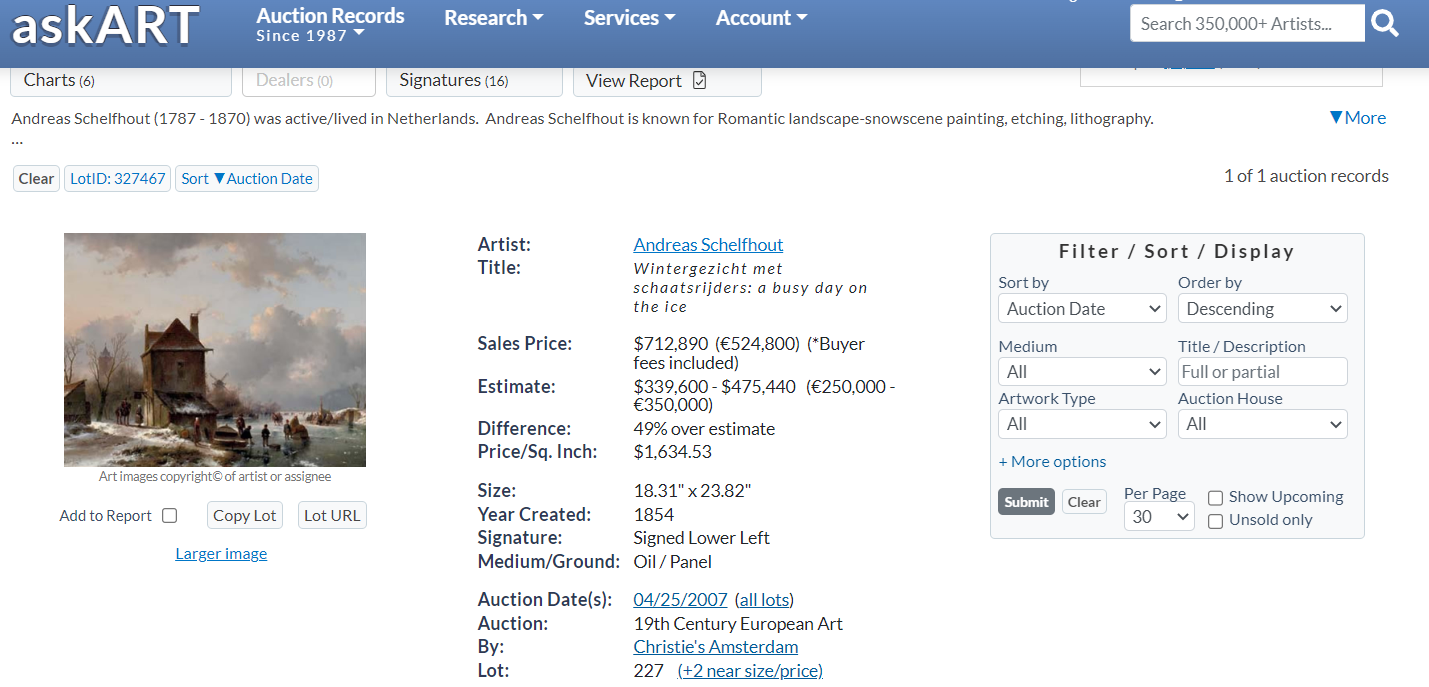
Task: Open the Signatures tab
Action: (x=467, y=81)
